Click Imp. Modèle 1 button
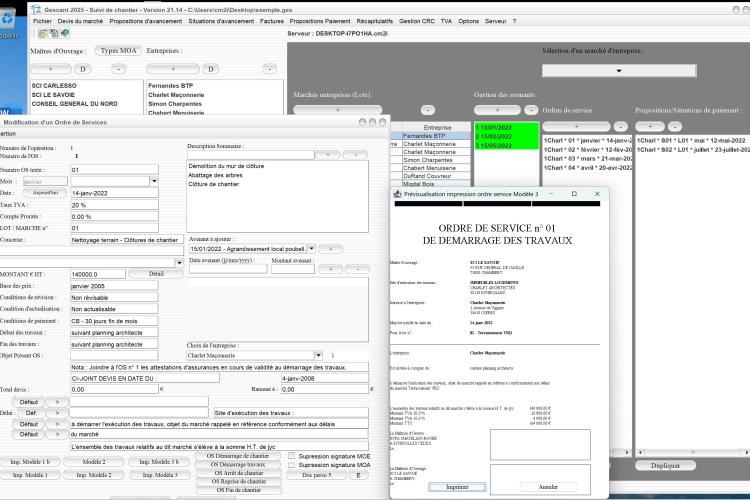 coord(30,475)
